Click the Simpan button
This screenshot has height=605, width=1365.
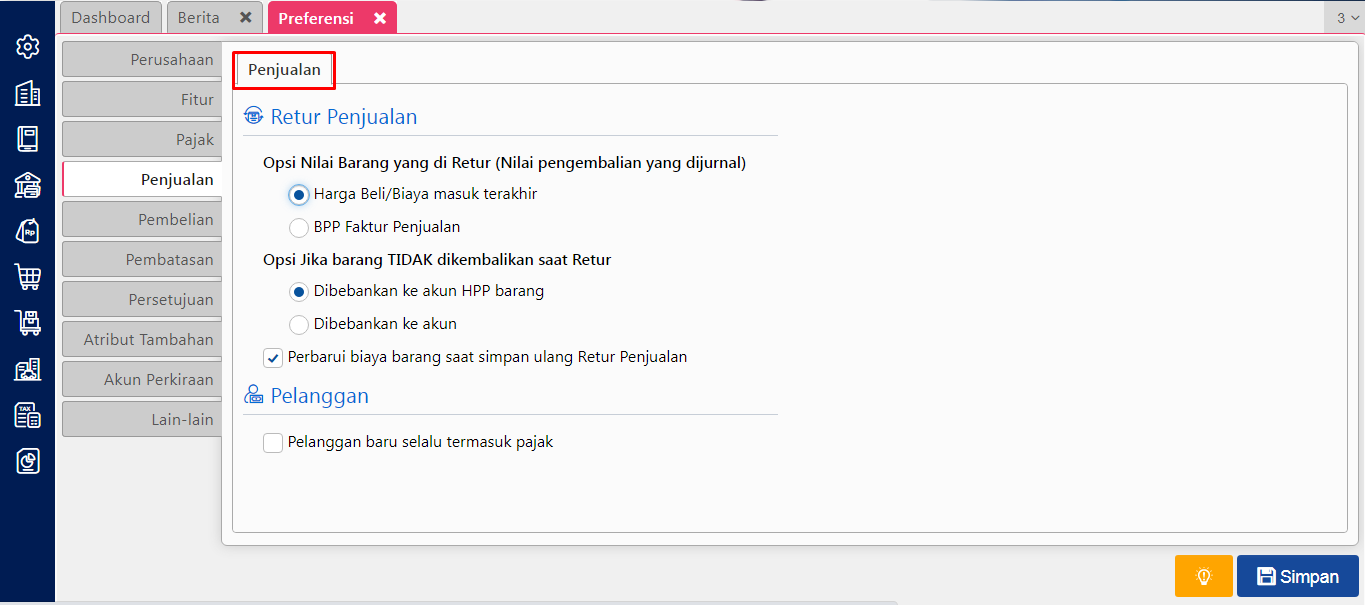[1297, 576]
